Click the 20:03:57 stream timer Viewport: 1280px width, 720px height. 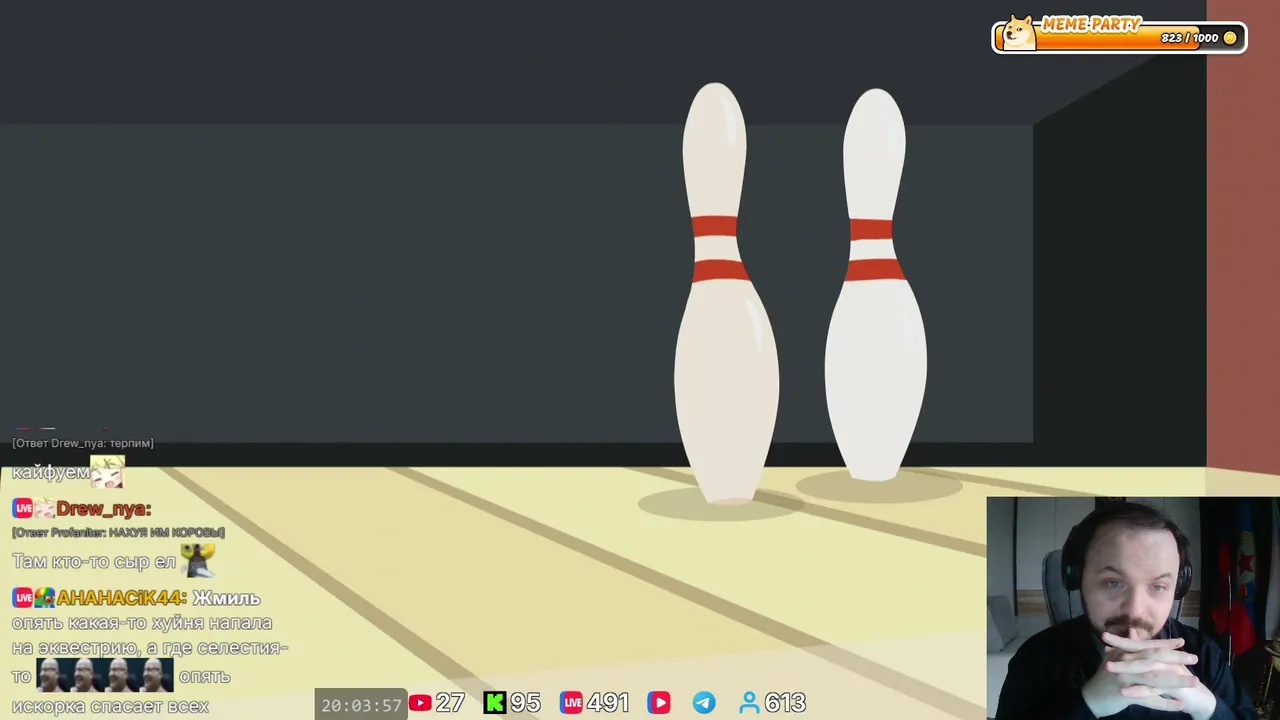pos(361,705)
